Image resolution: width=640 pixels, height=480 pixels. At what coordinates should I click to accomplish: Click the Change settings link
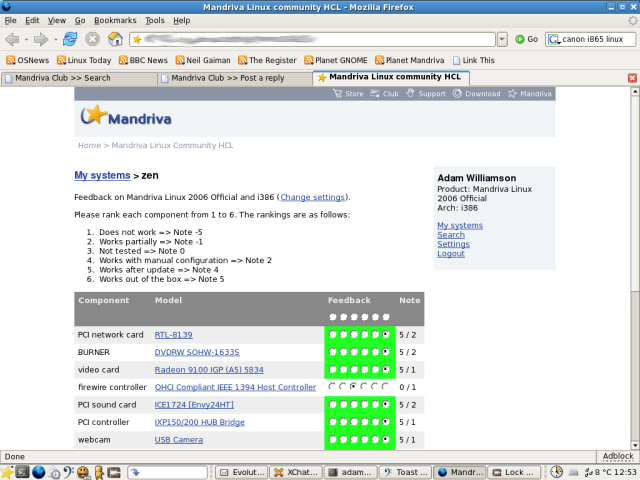pyautogui.click(x=312, y=197)
